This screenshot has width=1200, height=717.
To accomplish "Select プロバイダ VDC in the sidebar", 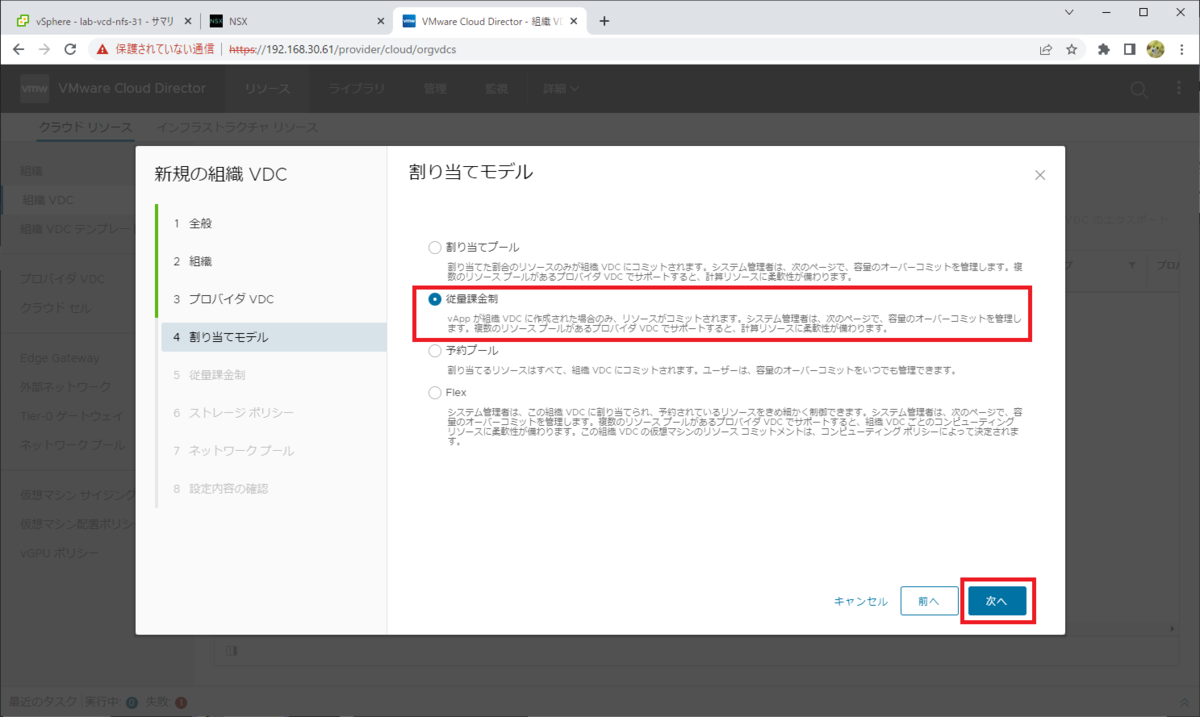I will (62, 277).
